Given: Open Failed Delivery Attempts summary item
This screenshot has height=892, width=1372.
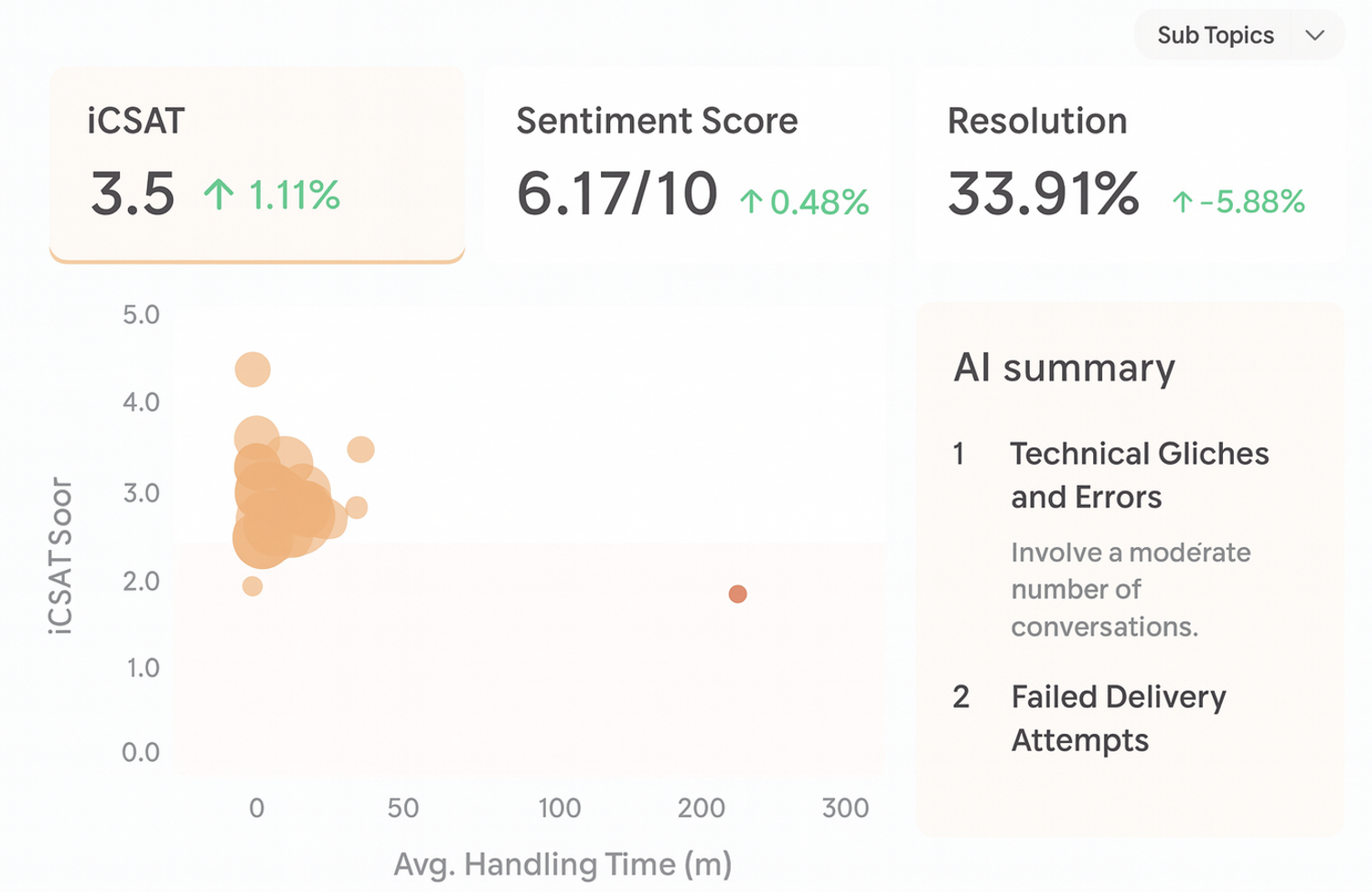Looking at the screenshot, I should pos(1118,718).
